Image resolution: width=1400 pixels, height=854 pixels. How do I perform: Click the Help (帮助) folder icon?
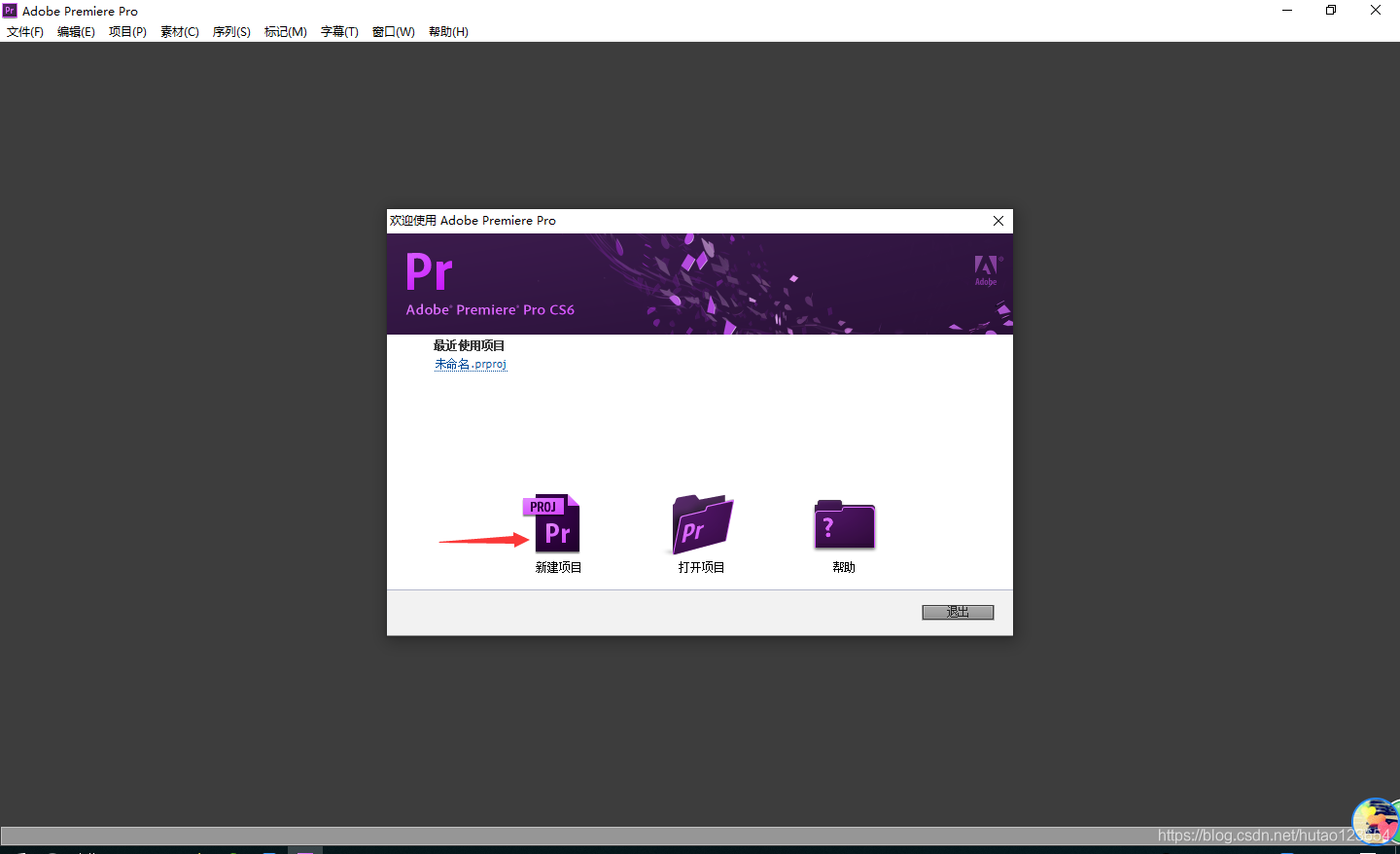[x=844, y=524]
